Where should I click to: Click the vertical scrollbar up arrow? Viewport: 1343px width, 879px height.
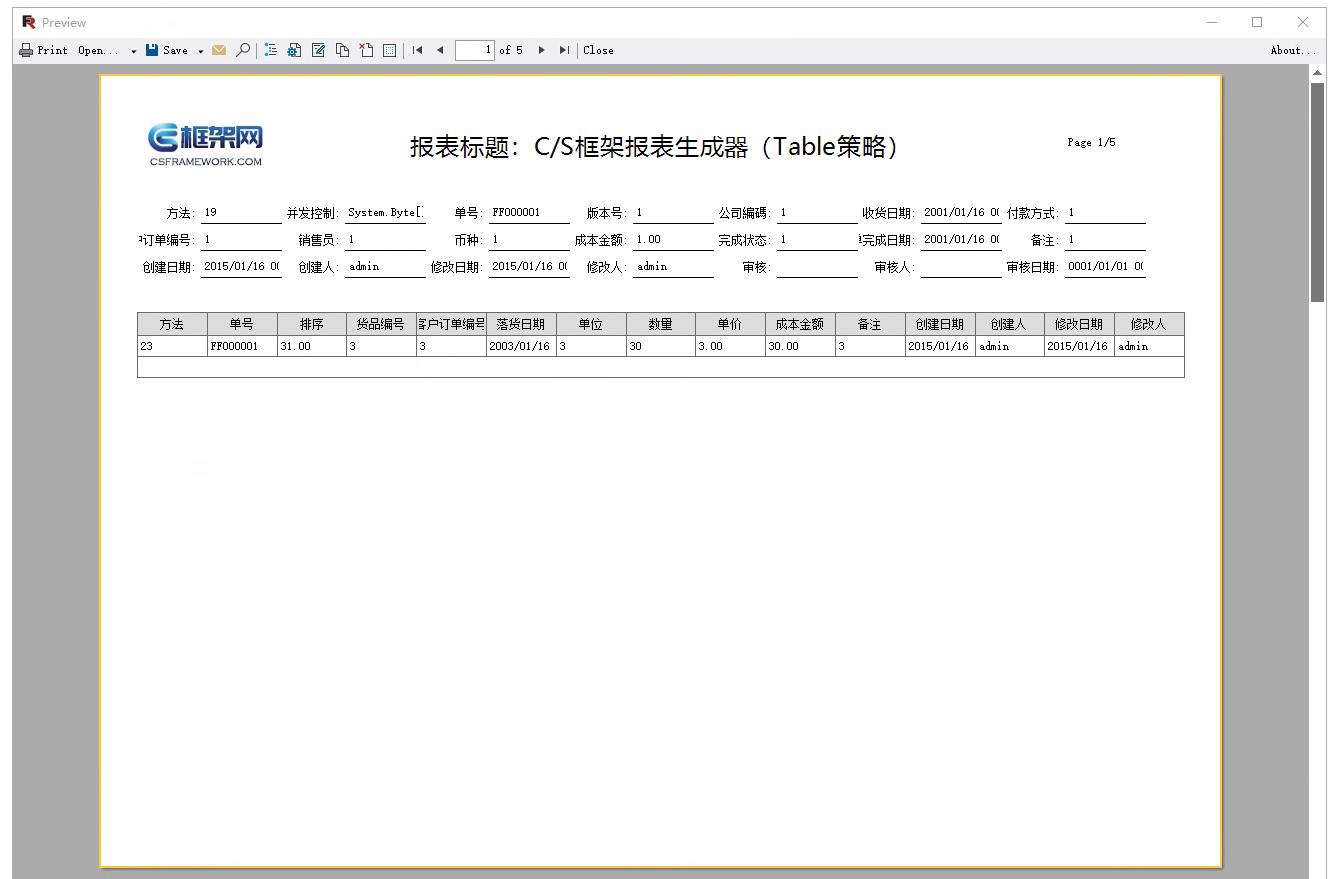click(1318, 72)
